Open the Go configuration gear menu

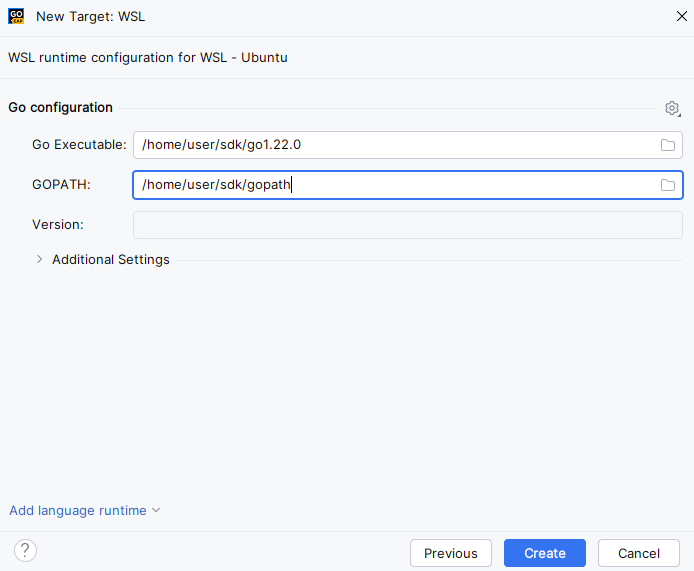[672, 108]
